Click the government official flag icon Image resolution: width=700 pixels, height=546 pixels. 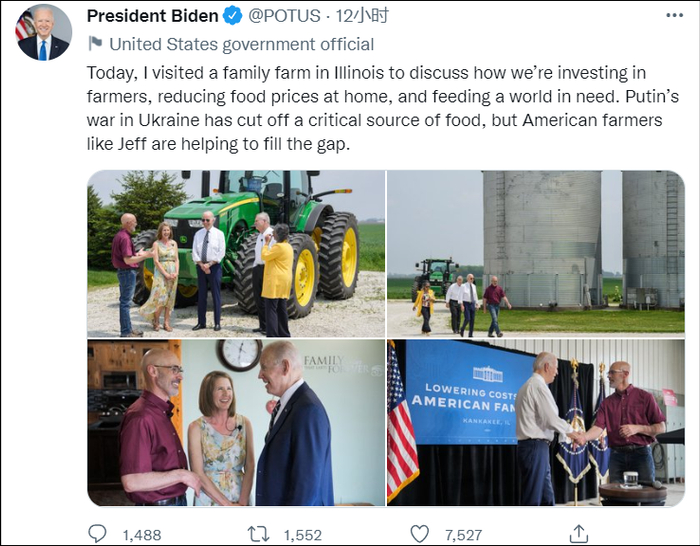(x=95, y=44)
